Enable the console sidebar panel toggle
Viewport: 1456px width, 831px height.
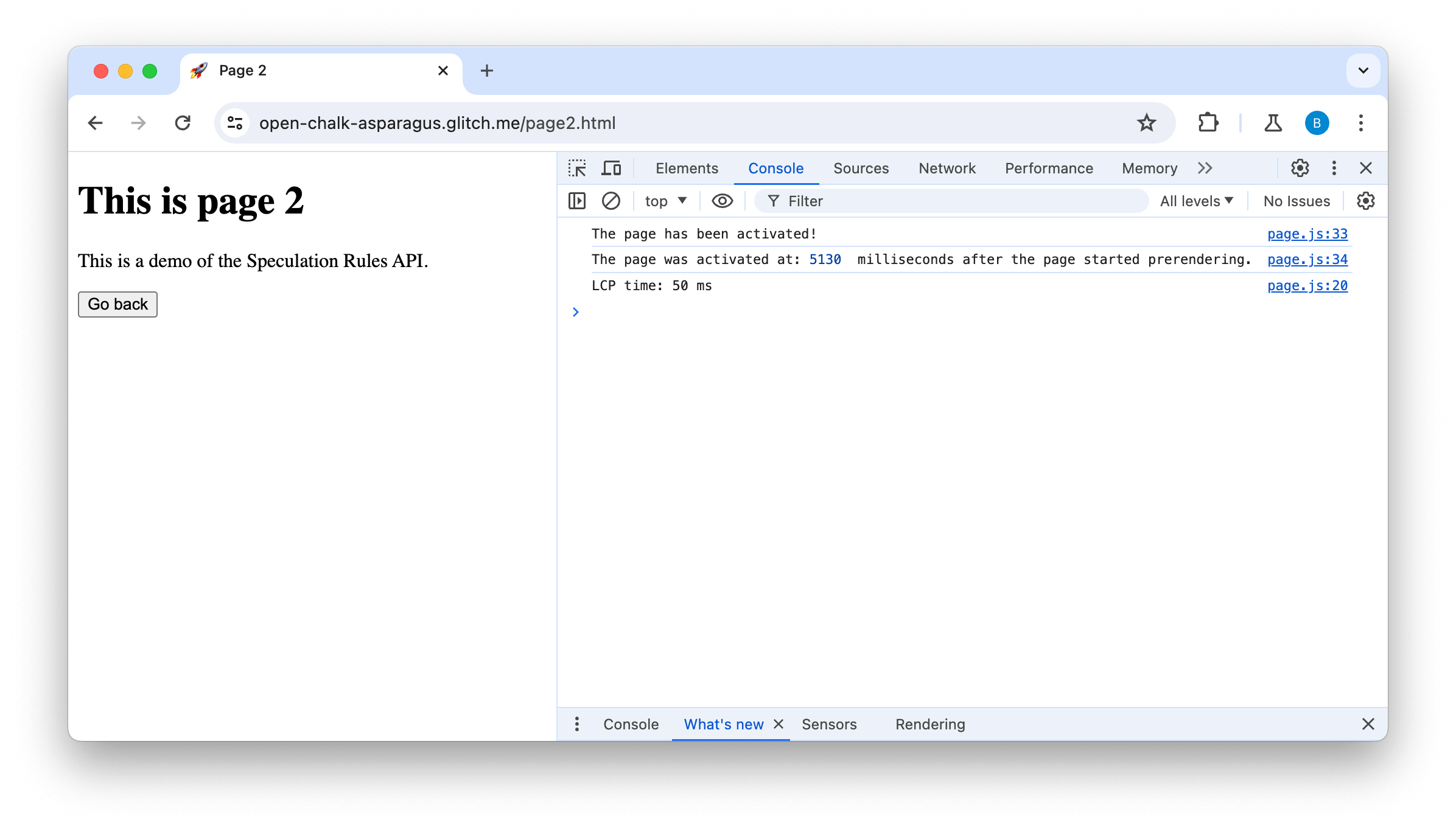(577, 200)
